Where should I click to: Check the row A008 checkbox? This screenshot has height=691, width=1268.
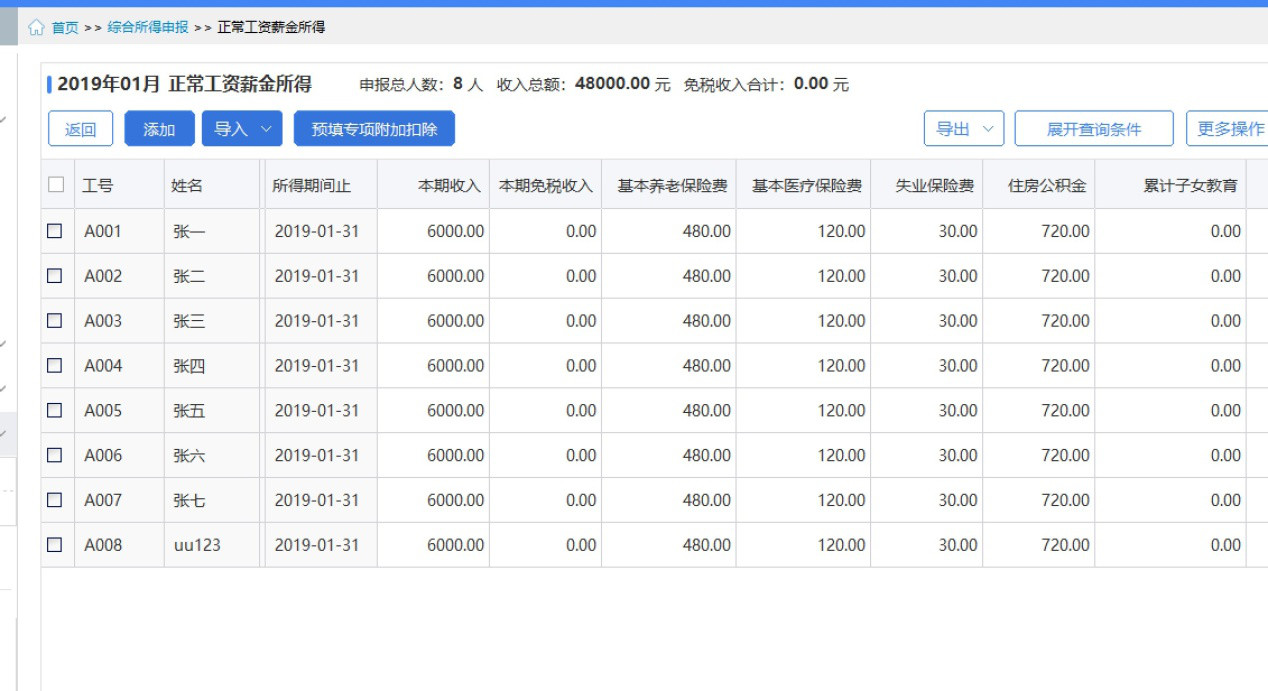[55, 545]
